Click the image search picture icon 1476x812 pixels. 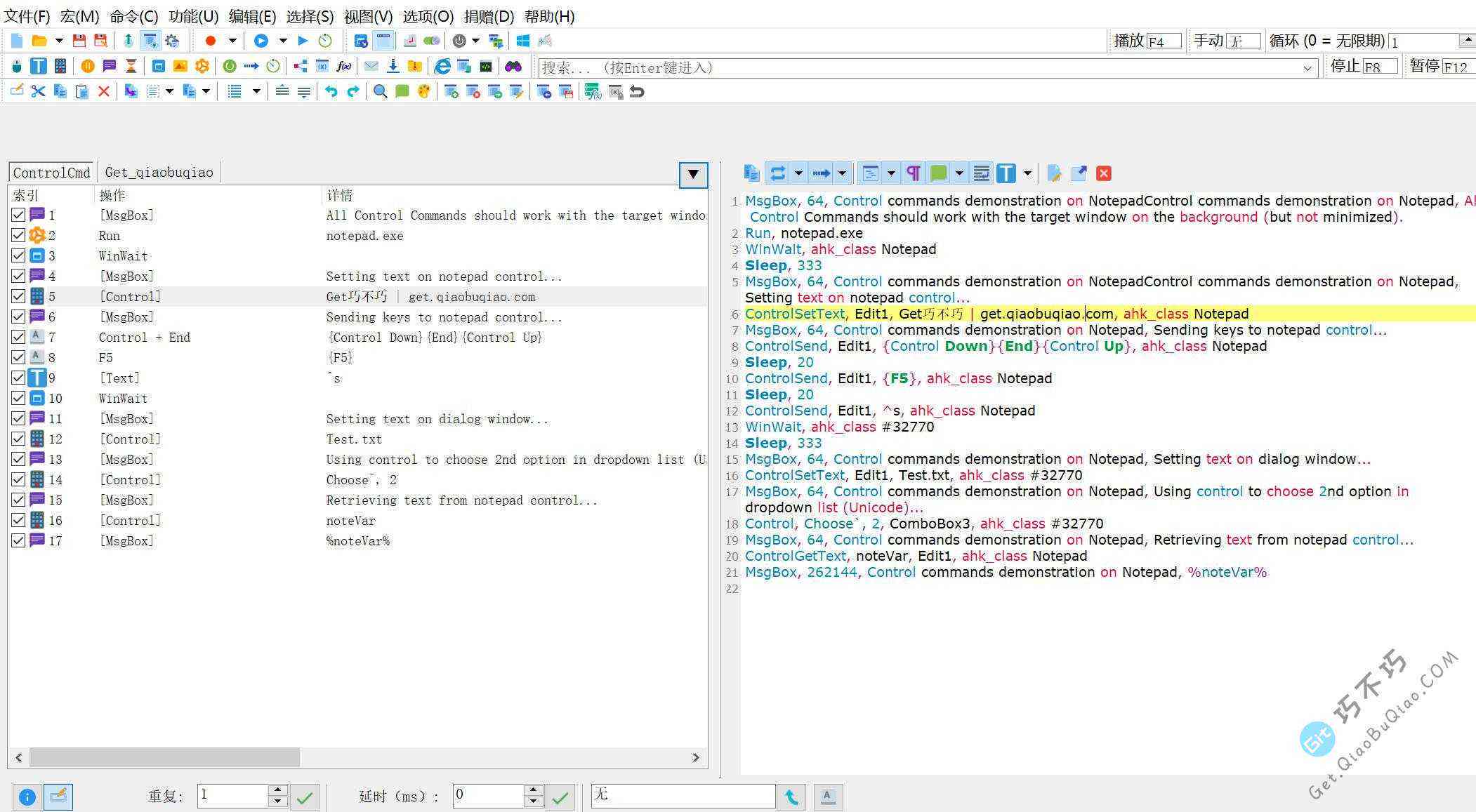(x=180, y=67)
